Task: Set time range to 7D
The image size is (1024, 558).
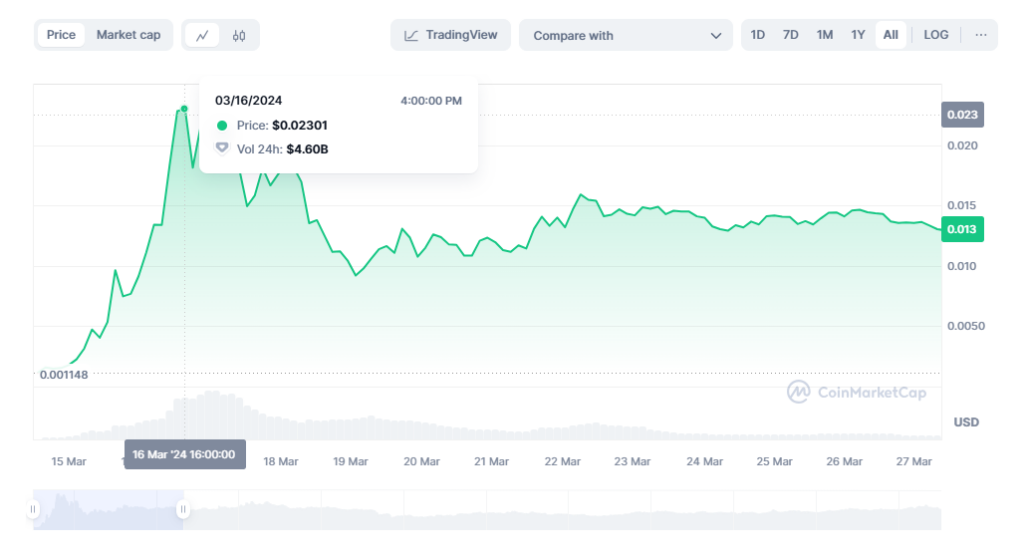Action: (x=790, y=35)
